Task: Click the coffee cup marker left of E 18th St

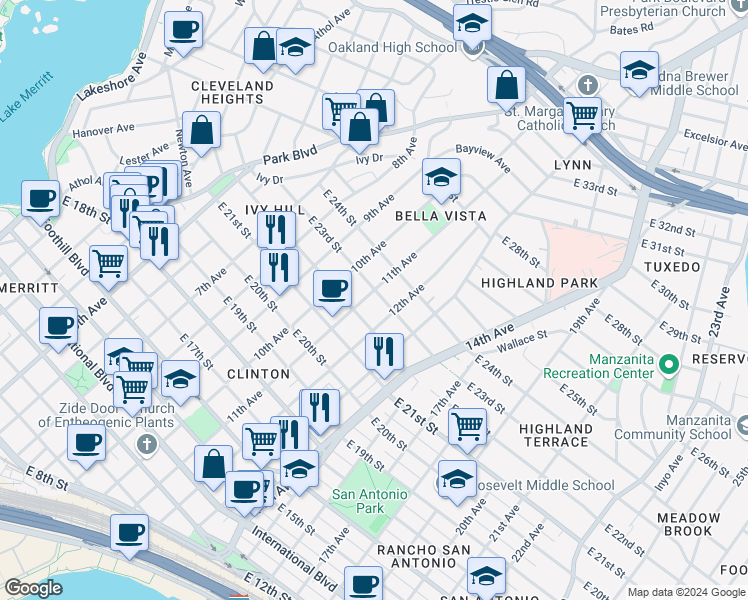Action: (x=41, y=201)
